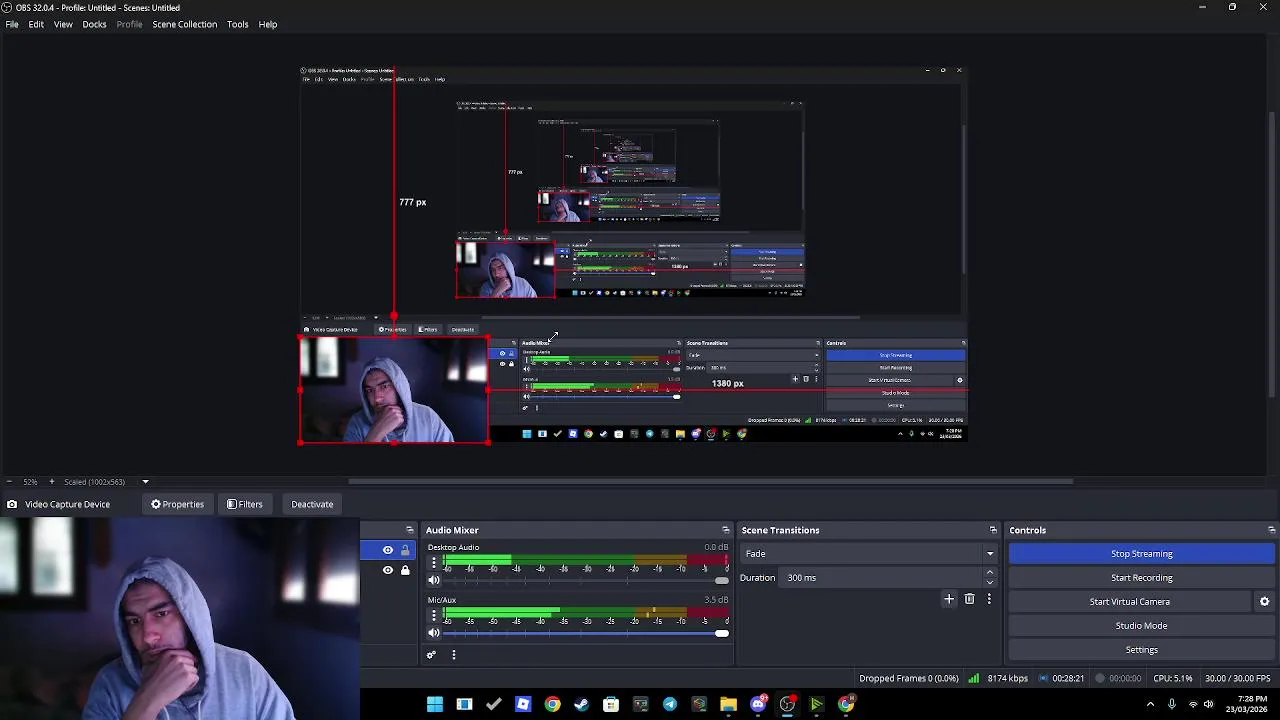Mute the Desktop Audio speaker icon
Image resolution: width=1280 pixels, height=720 pixels.
click(x=434, y=580)
